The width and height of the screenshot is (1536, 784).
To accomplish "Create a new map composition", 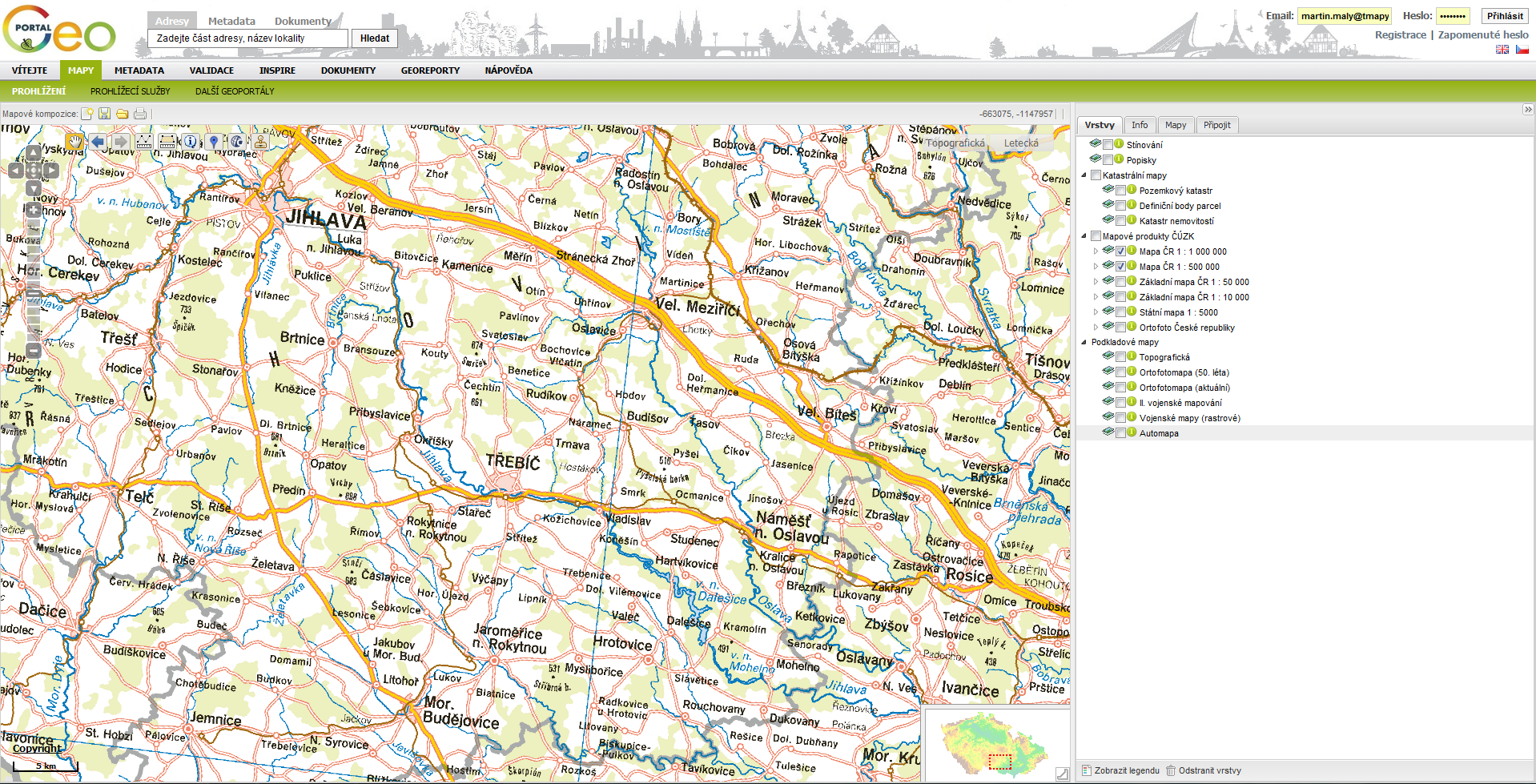I will click(x=87, y=114).
